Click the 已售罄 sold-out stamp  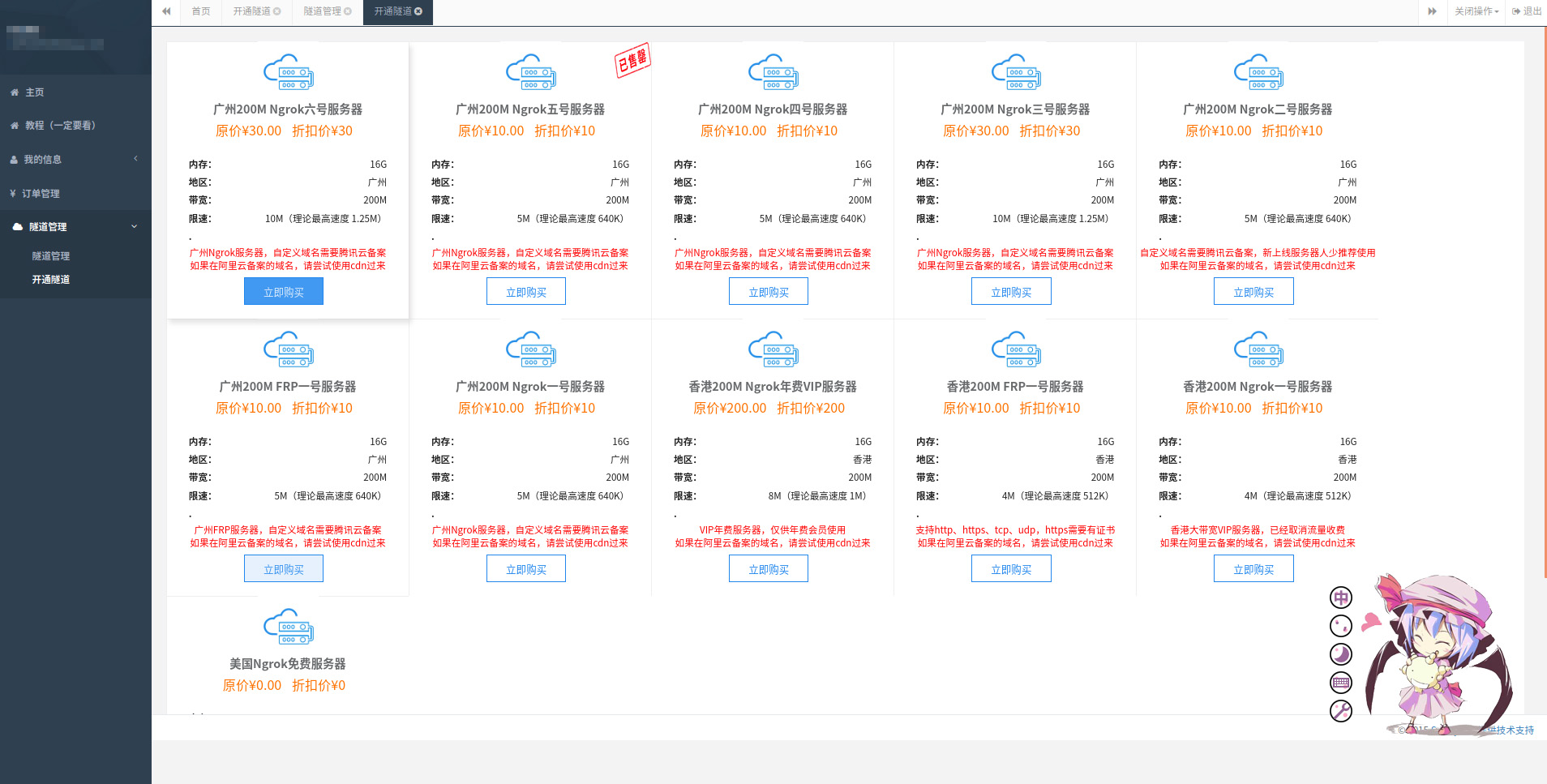pyautogui.click(x=632, y=60)
